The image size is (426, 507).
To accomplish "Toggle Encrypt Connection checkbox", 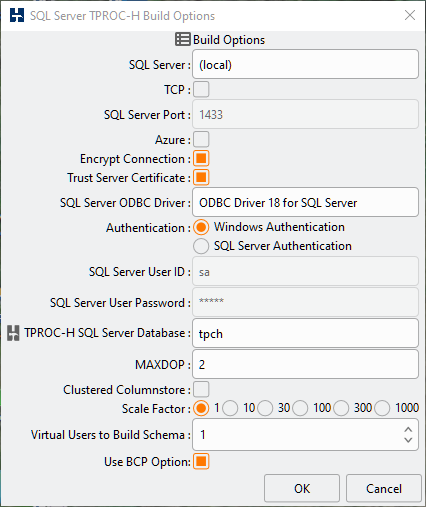I will (201, 158).
